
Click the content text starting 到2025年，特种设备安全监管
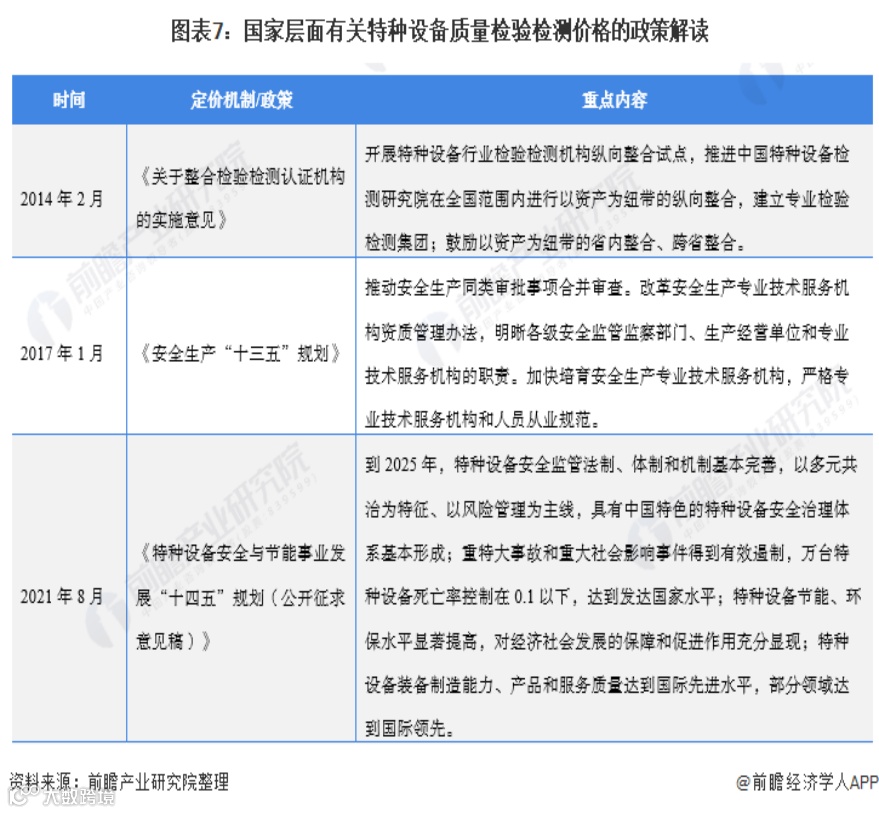pyautogui.click(x=613, y=596)
